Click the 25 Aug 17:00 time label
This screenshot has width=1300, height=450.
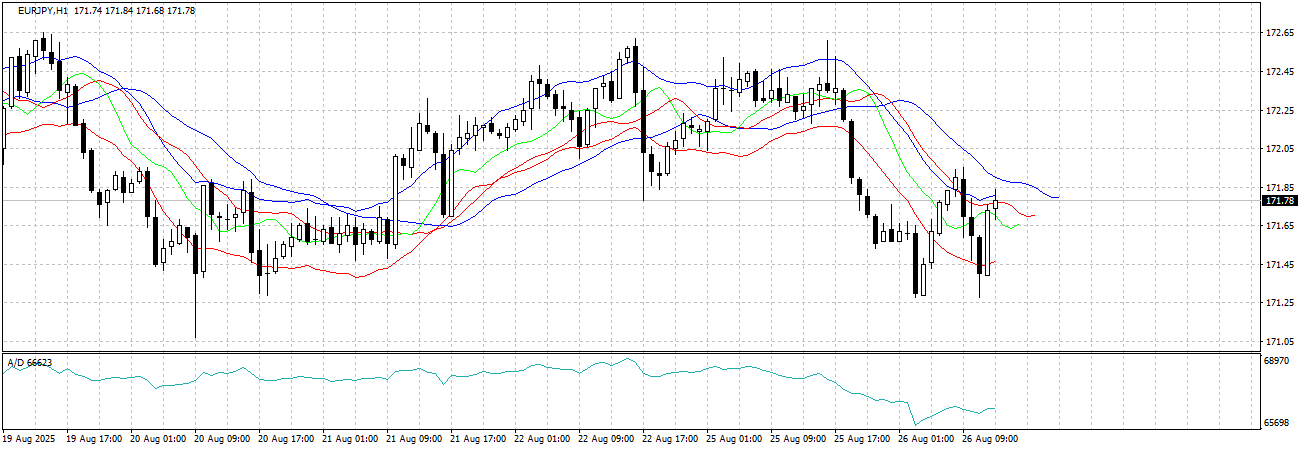(863, 439)
